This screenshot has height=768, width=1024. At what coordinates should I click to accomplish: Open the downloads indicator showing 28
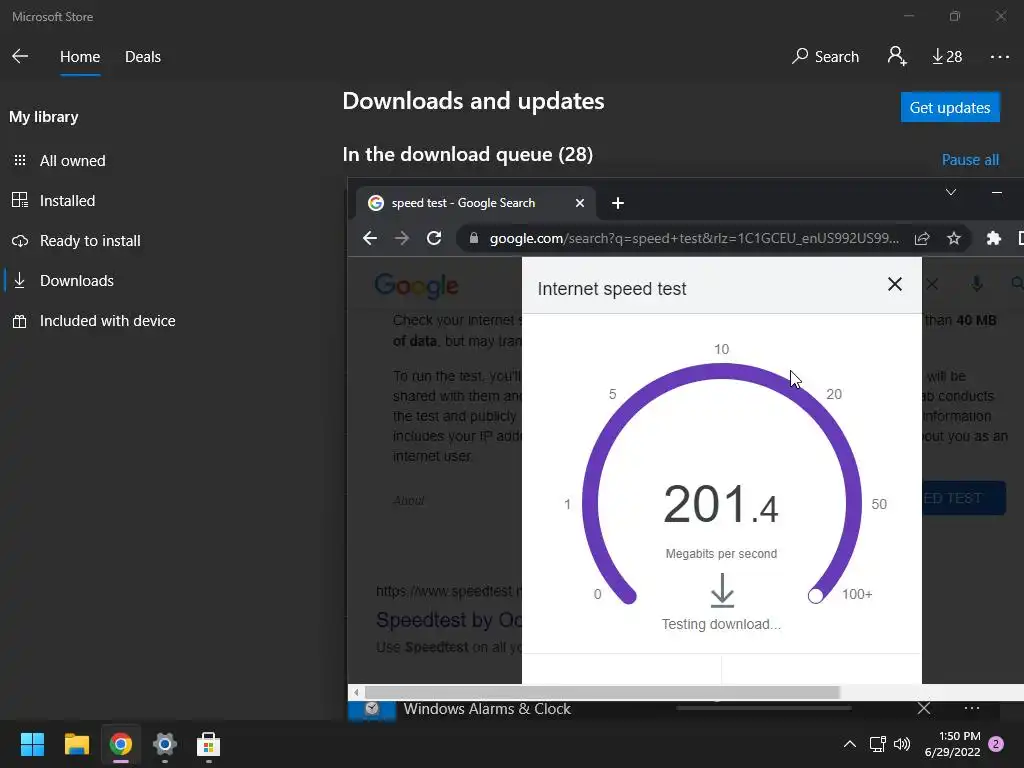[947, 57]
